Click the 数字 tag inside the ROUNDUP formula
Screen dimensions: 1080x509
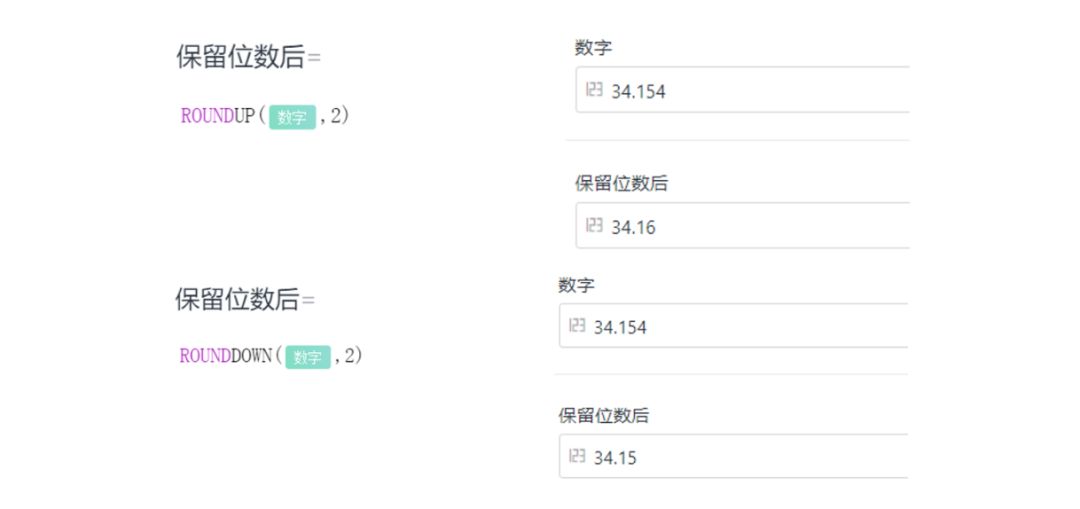292,117
